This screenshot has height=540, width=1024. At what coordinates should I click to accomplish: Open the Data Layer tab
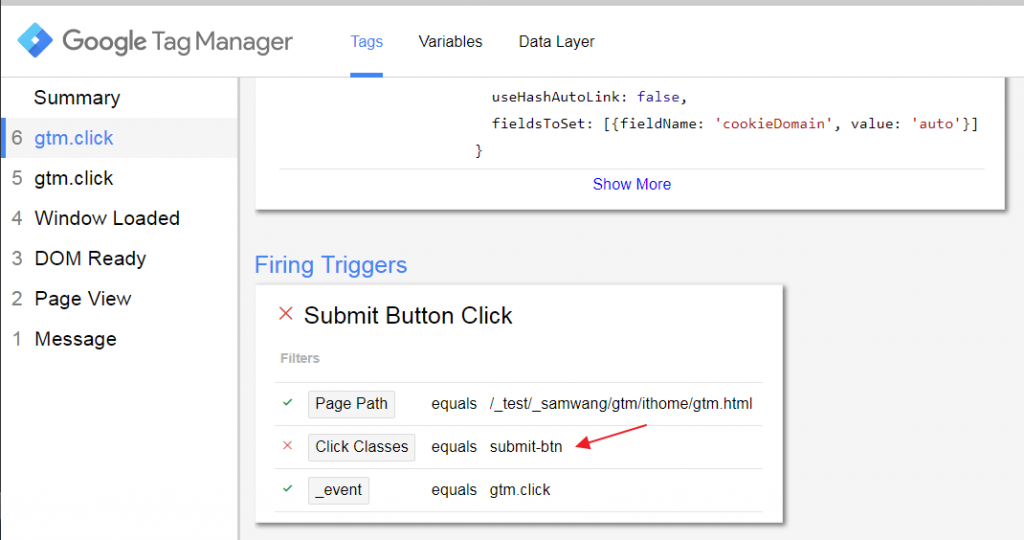click(556, 42)
